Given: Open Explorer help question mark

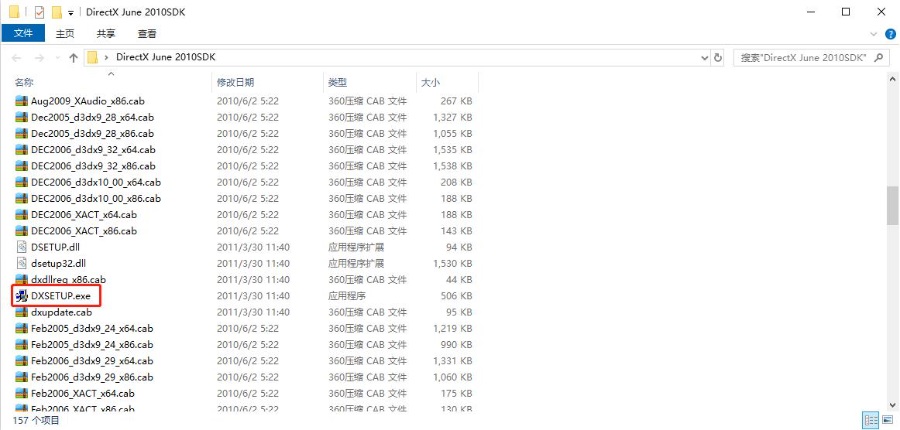Looking at the screenshot, I should coord(890,34).
